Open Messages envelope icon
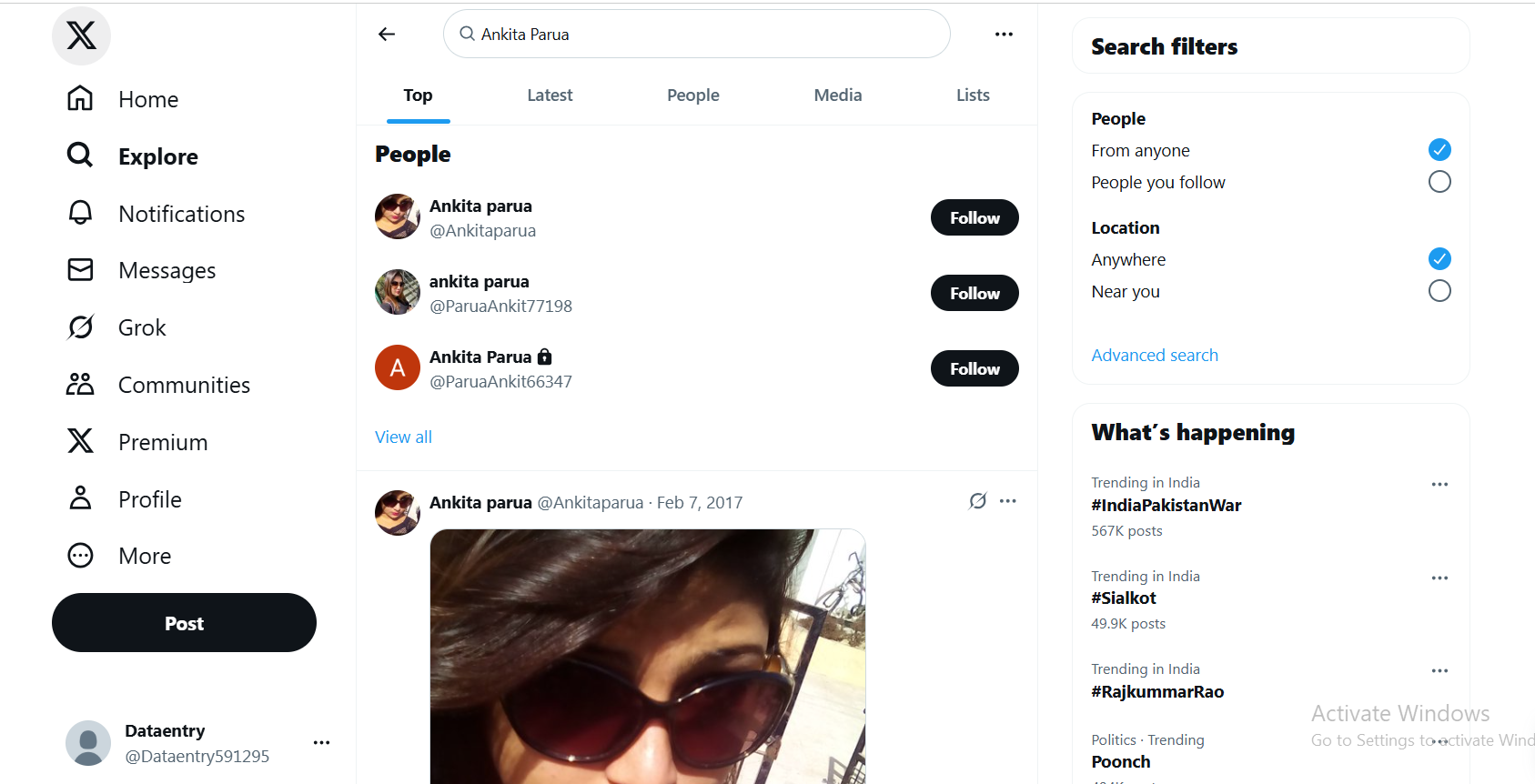 (x=80, y=270)
